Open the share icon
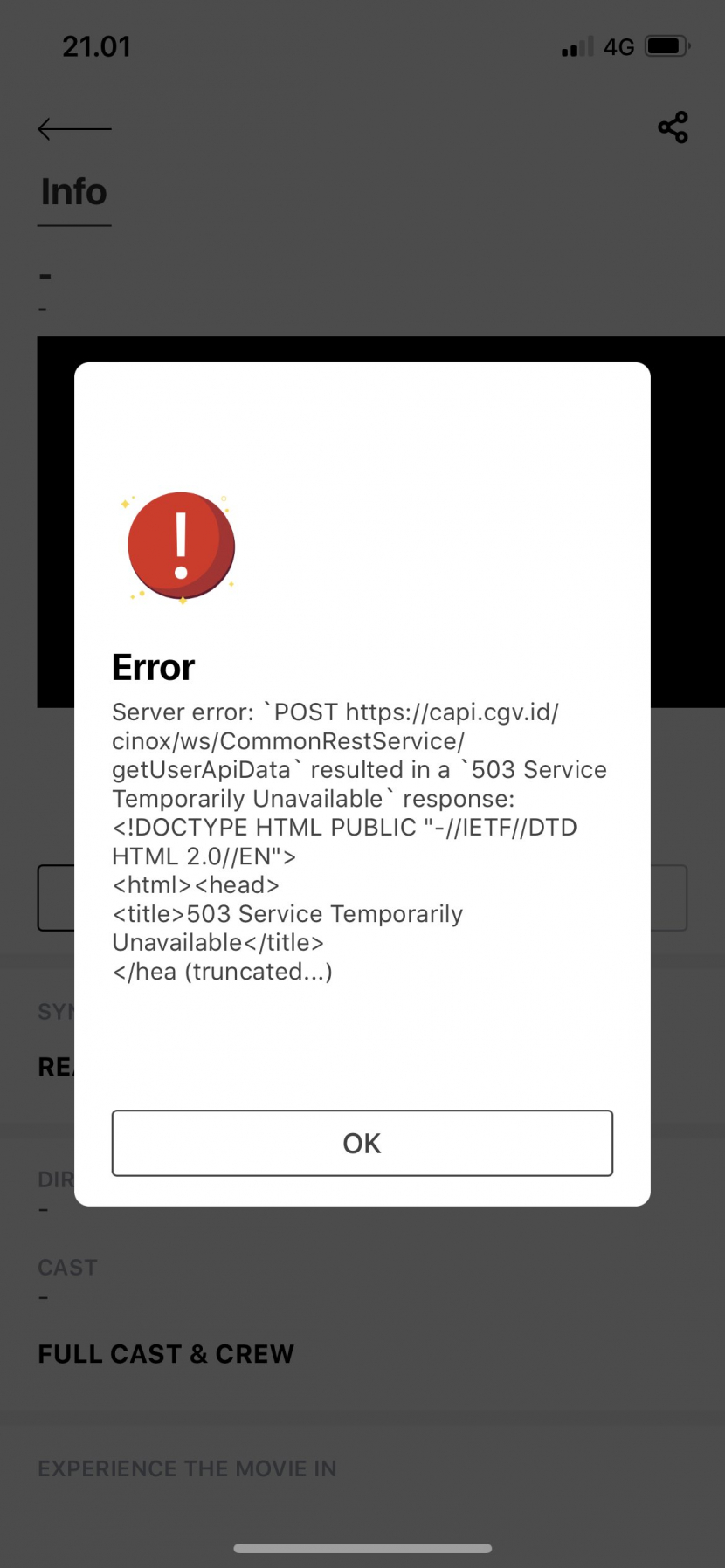This screenshot has width=725, height=1568. (673, 127)
